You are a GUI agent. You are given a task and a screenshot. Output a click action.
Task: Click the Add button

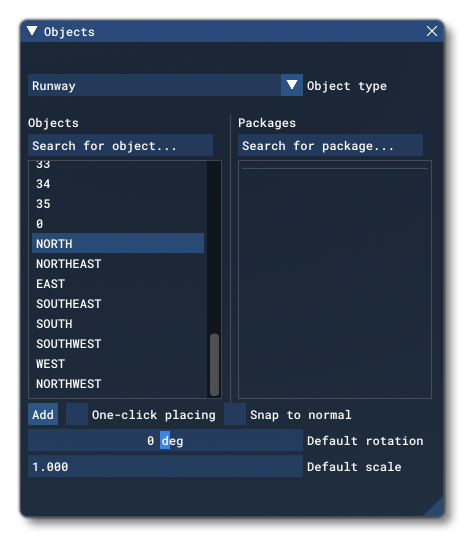click(43, 414)
